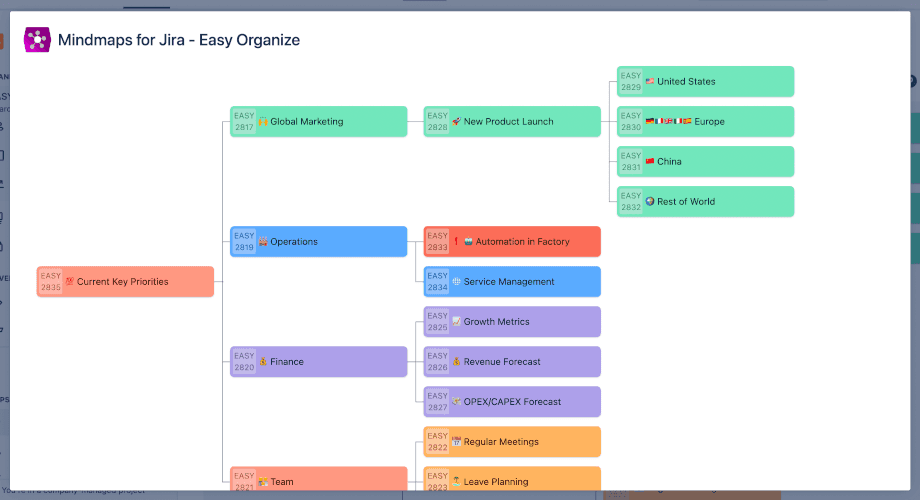Click the EASY 2835 issue key
This screenshot has height=500, width=920.
50,282
